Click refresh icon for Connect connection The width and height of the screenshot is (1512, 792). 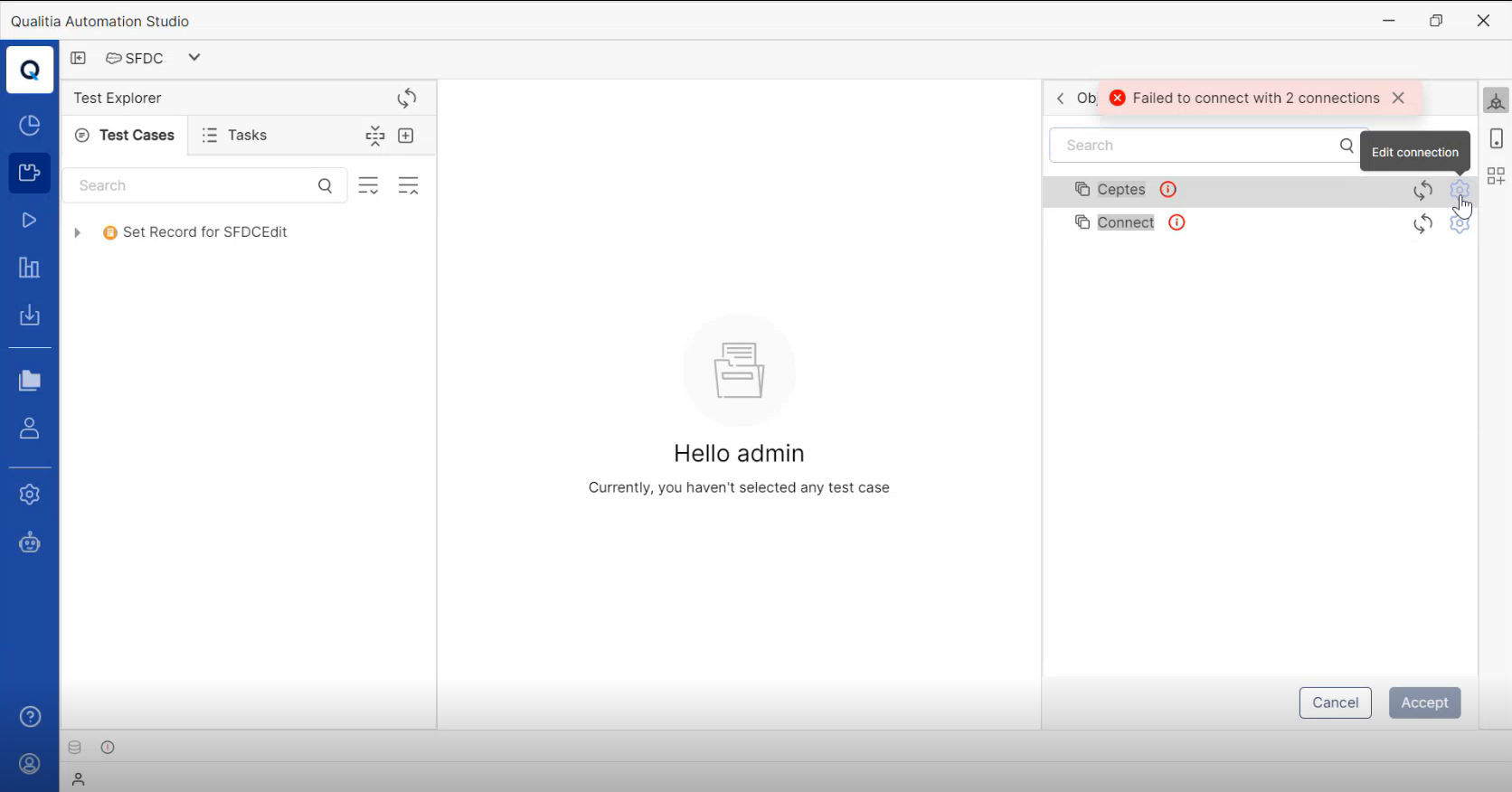pyautogui.click(x=1422, y=223)
